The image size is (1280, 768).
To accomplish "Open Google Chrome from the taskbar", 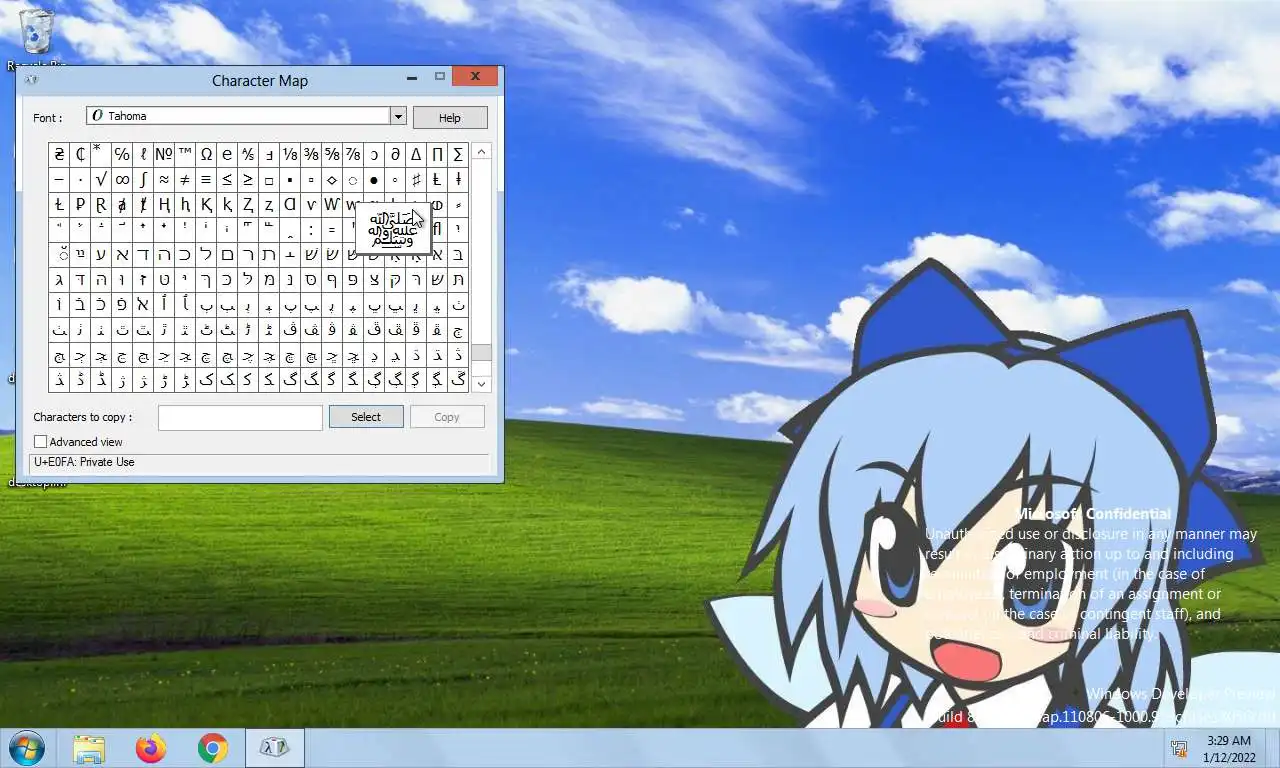I will coord(212,748).
